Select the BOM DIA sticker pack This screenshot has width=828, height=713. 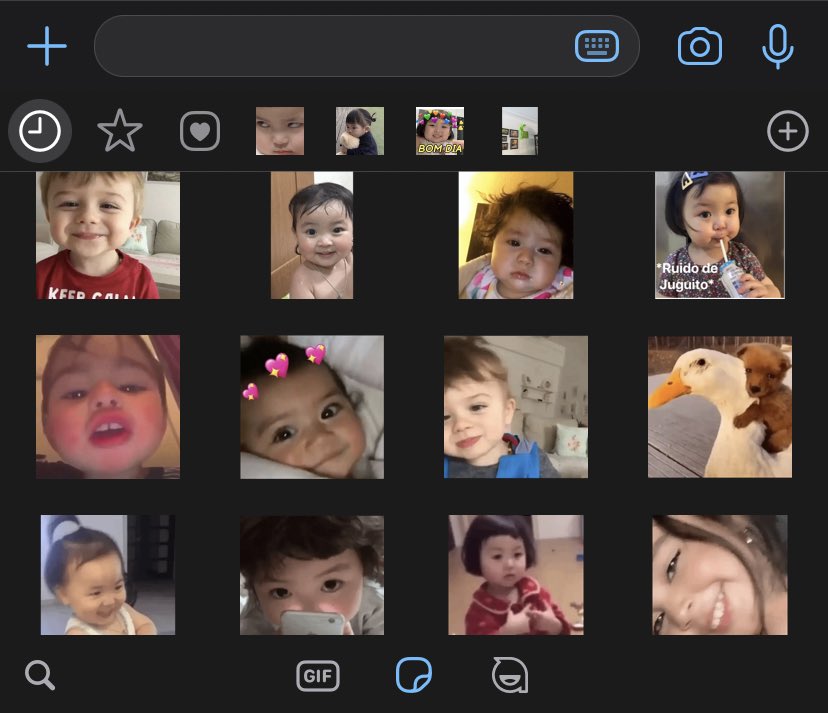pyautogui.click(x=440, y=131)
